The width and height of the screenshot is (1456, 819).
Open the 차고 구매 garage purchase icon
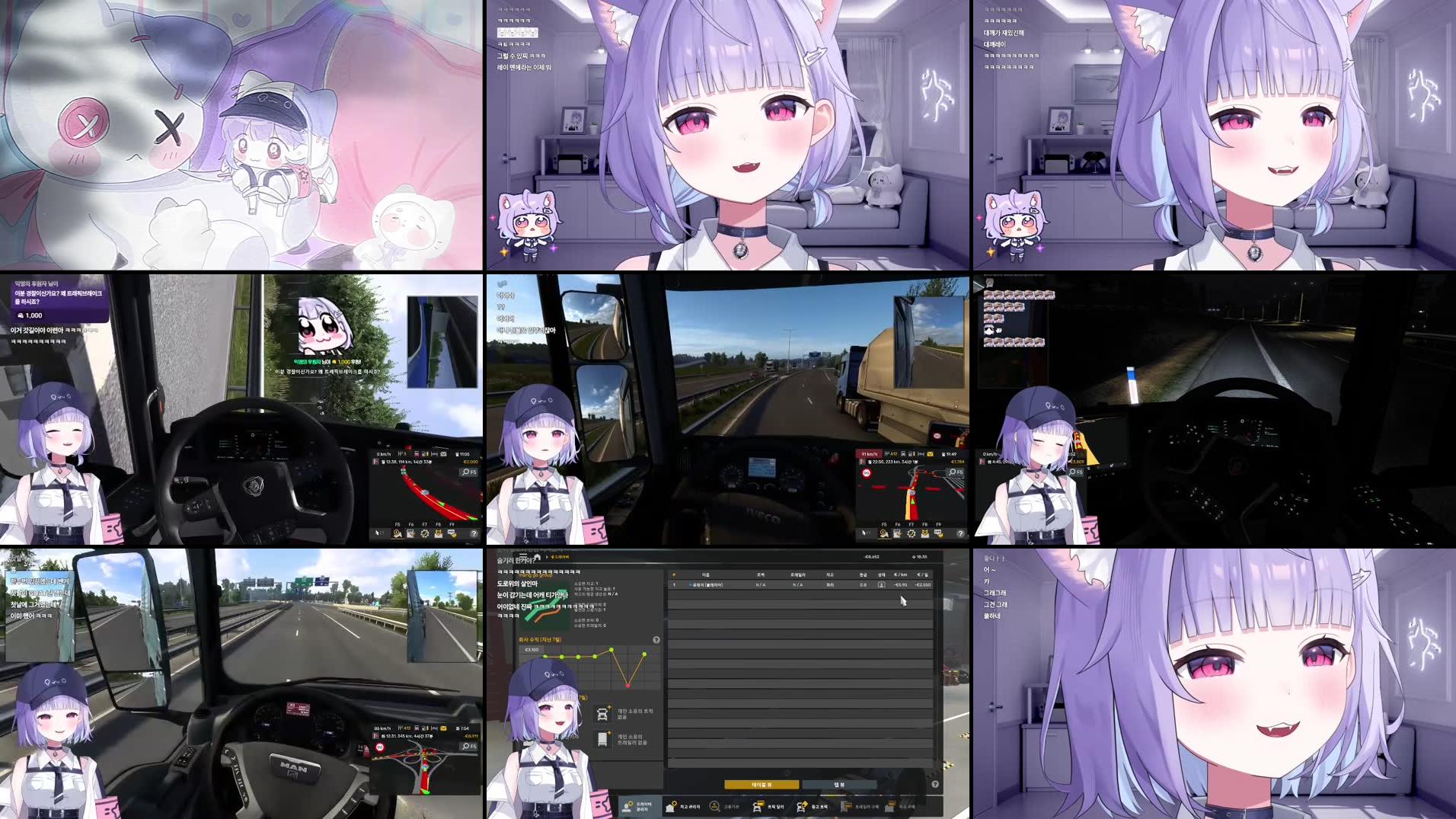(x=890, y=807)
